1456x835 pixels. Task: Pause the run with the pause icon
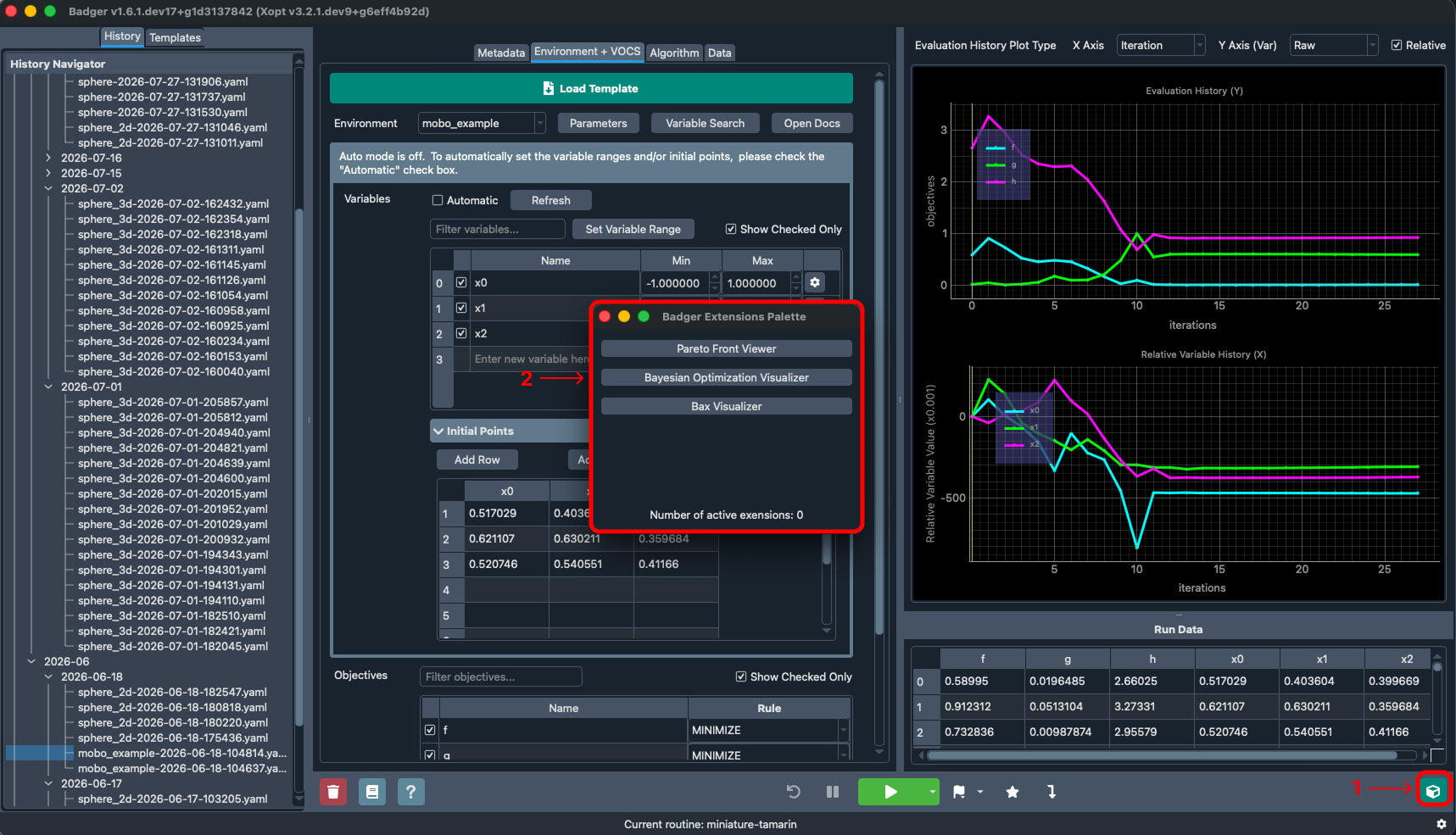tap(833, 792)
